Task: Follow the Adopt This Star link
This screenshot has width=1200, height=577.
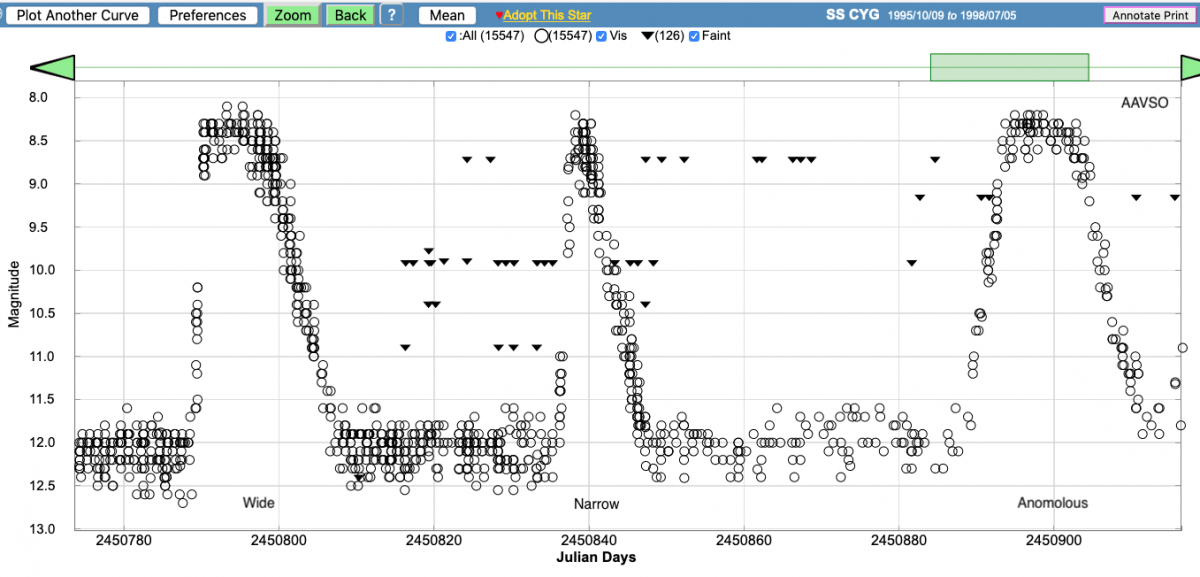Action: [547, 16]
